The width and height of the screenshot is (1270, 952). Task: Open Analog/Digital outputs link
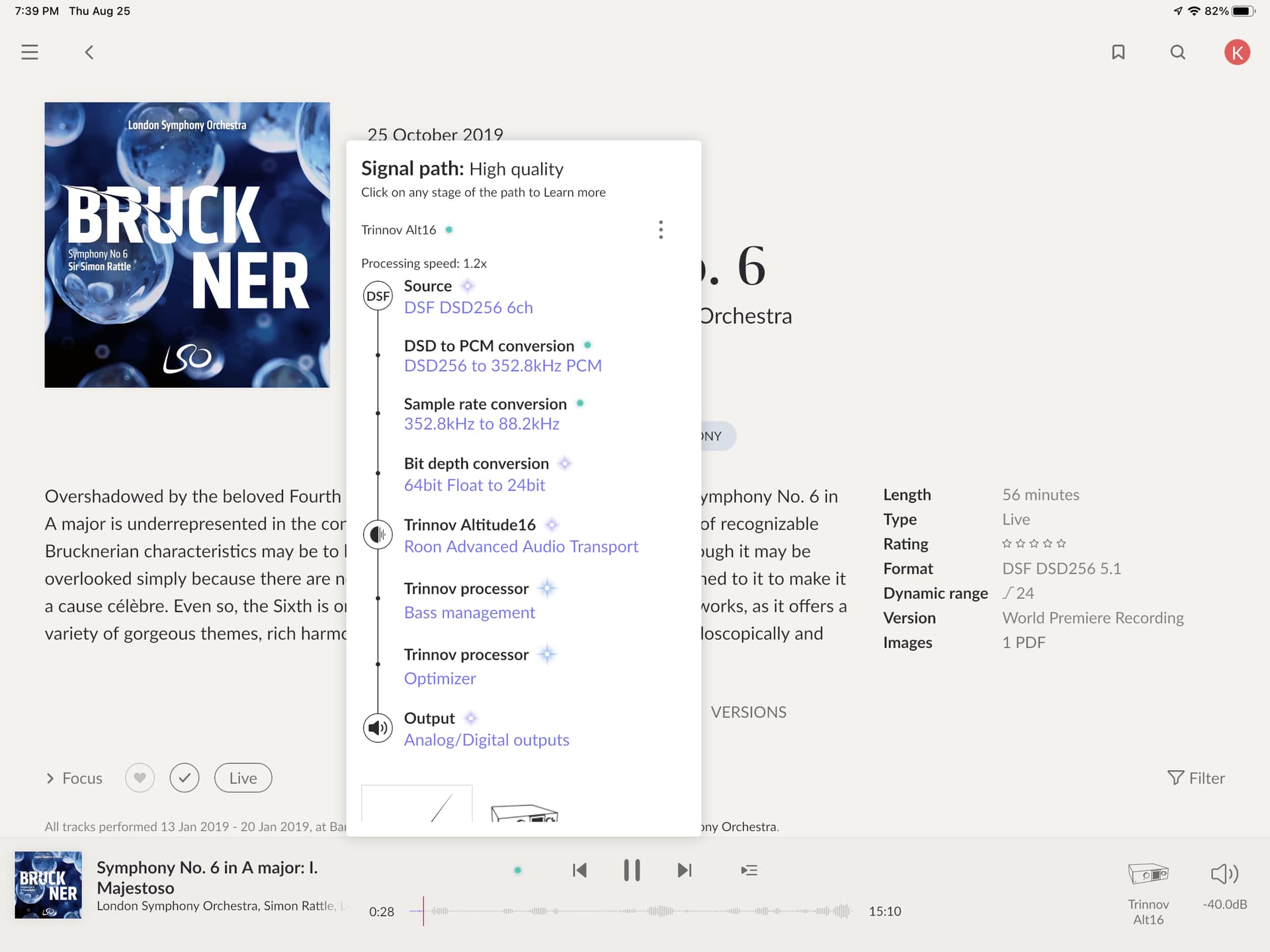point(487,740)
